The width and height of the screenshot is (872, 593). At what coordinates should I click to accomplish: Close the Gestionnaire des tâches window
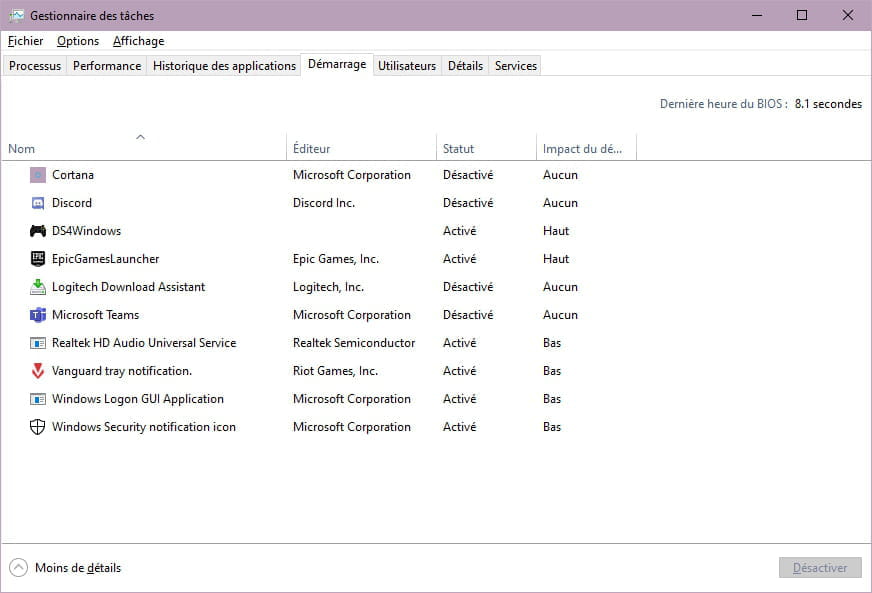click(x=848, y=16)
